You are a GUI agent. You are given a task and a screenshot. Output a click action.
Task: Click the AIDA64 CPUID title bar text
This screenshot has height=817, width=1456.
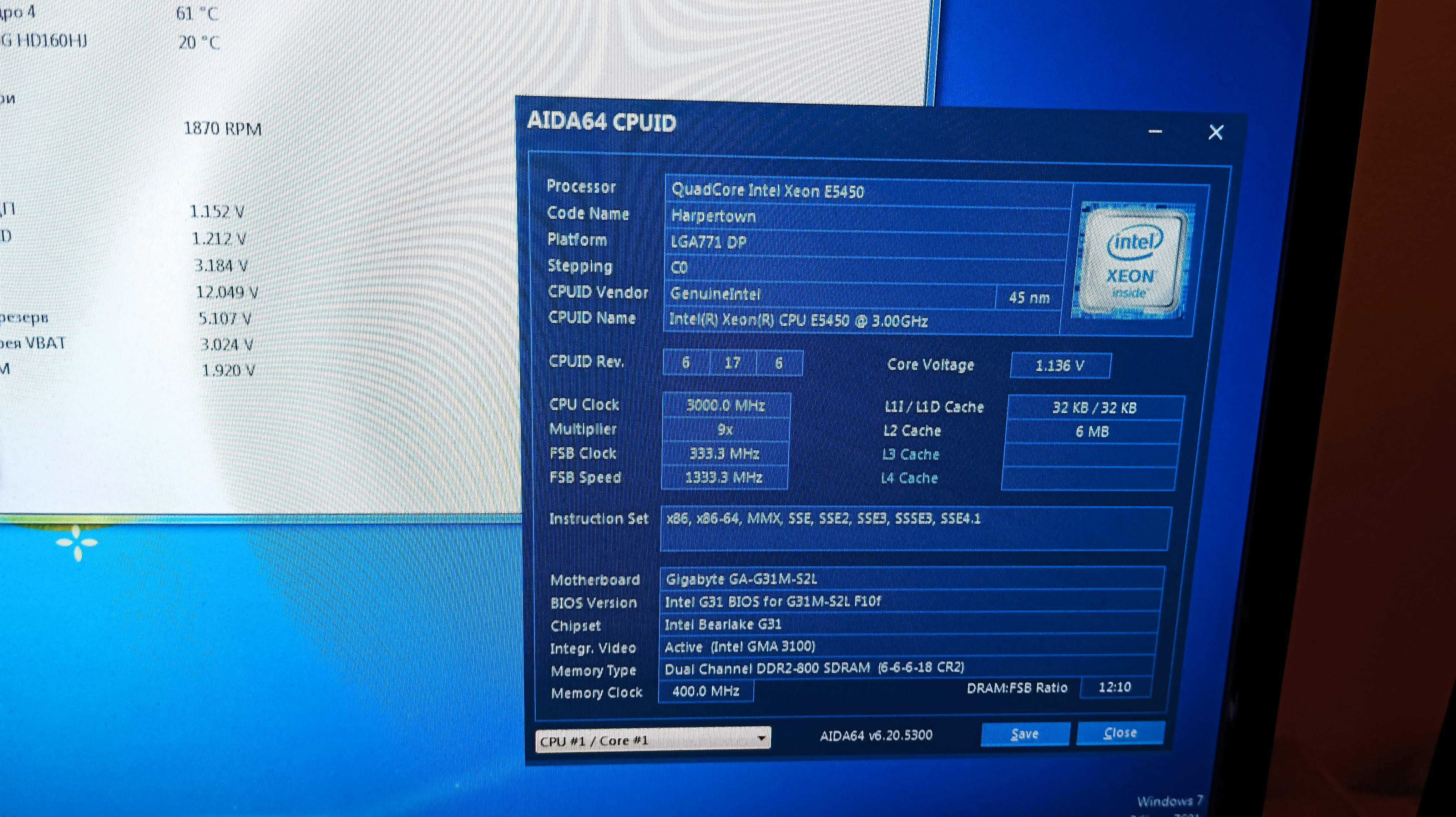click(601, 122)
